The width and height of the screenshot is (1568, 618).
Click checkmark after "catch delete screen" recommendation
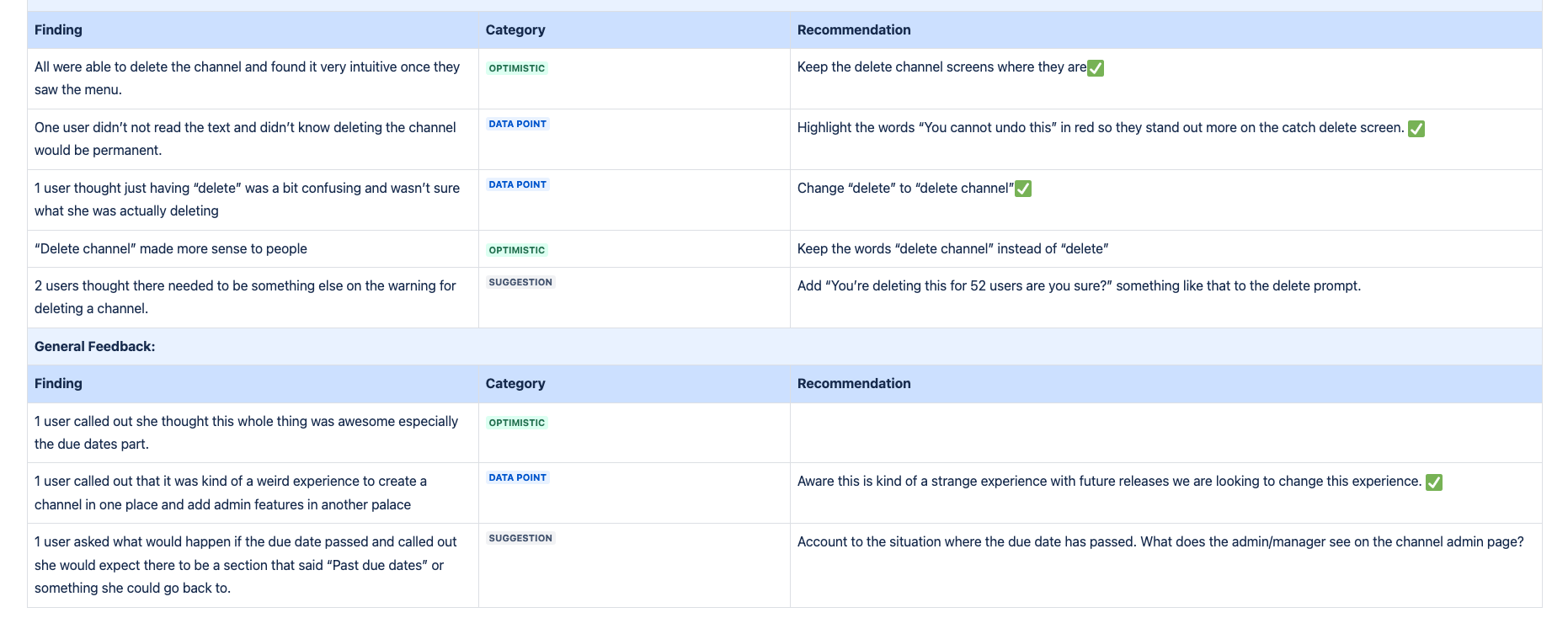click(x=1416, y=129)
